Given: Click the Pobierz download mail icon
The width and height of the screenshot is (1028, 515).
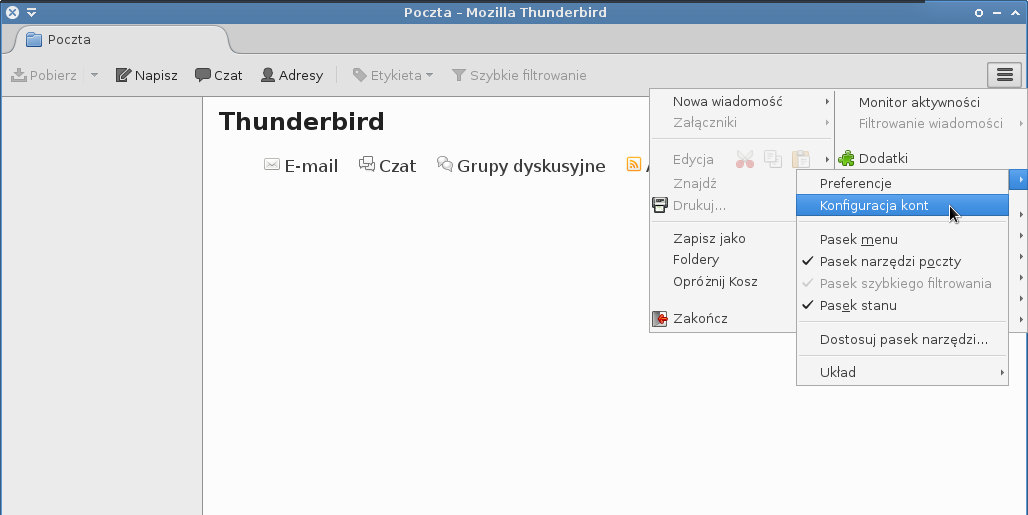Looking at the screenshot, I should [x=19, y=75].
